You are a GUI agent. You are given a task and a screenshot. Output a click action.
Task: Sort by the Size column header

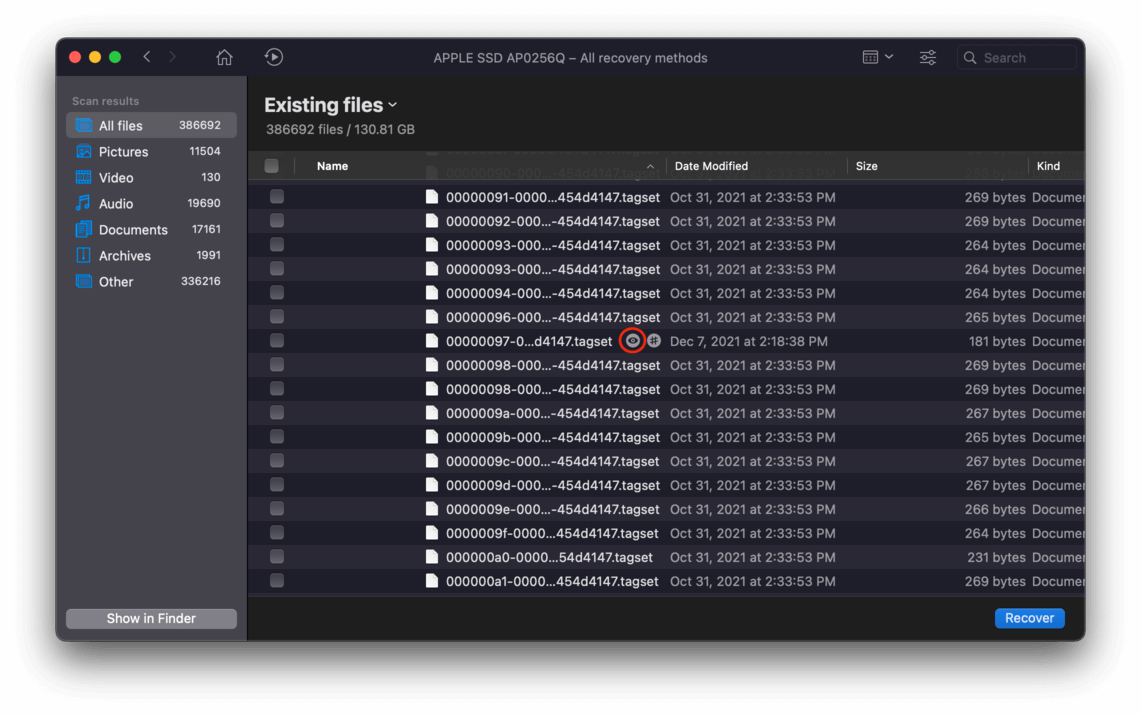point(867,166)
